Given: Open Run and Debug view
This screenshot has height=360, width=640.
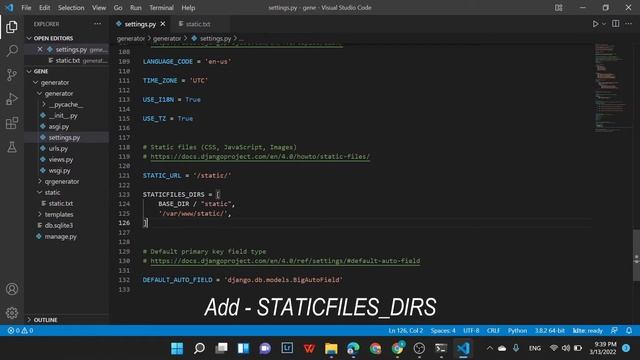Looking at the screenshot, I should click(x=12, y=99).
